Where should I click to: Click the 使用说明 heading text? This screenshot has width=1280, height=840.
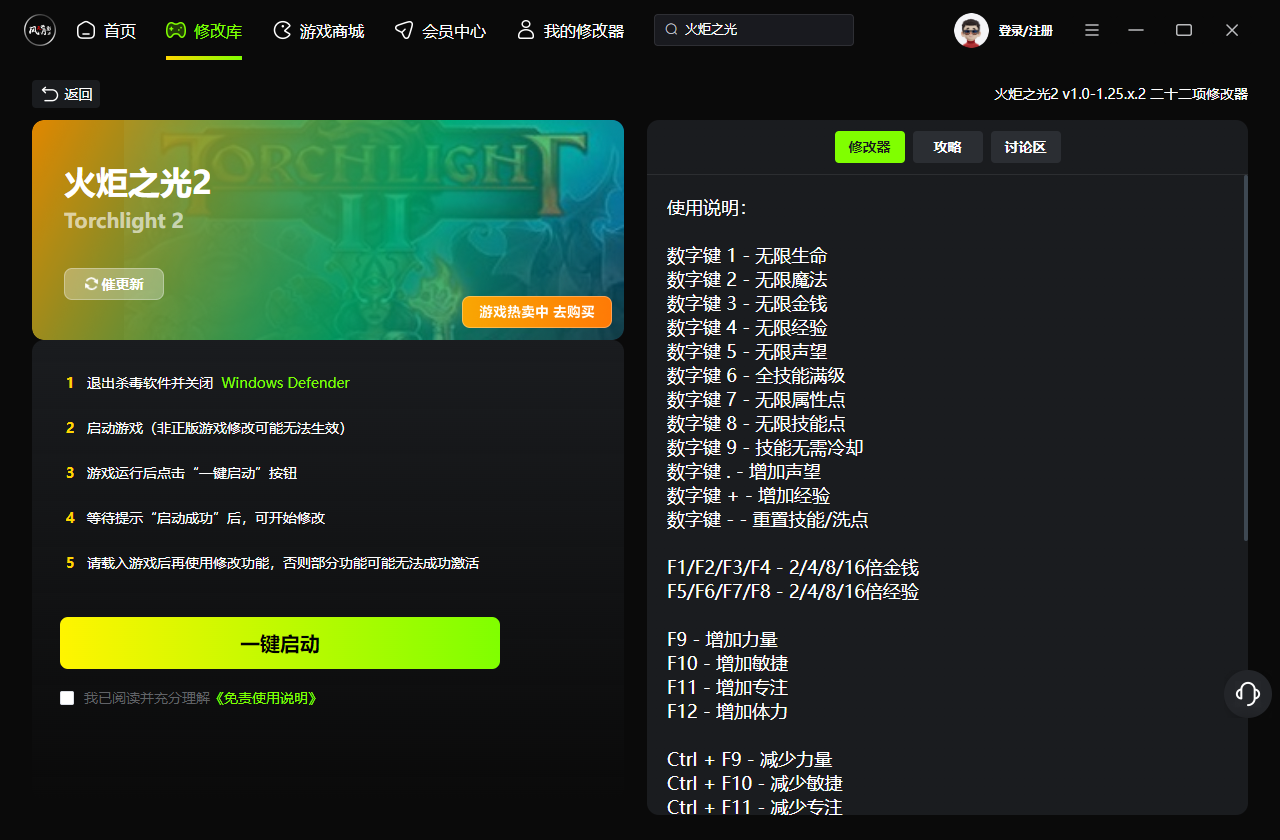click(x=707, y=208)
